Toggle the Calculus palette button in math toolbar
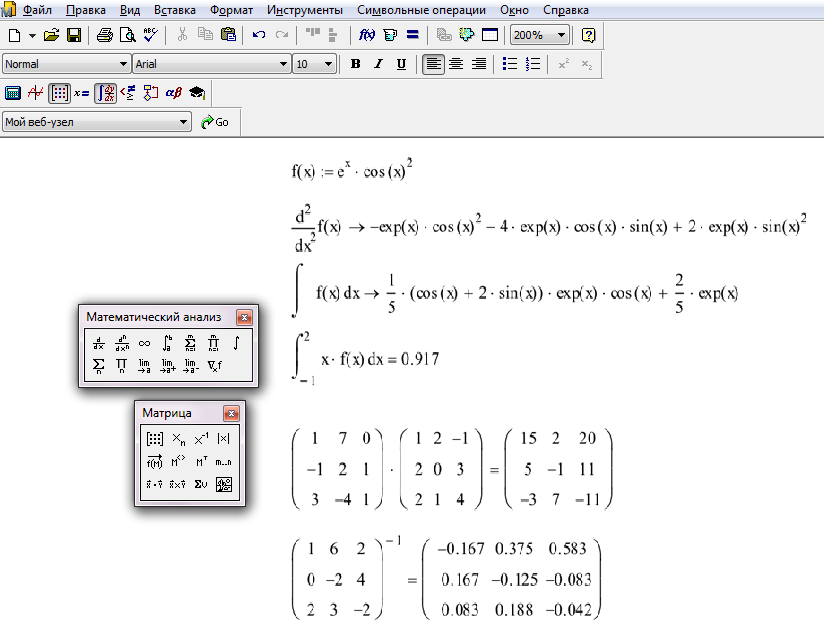The width and height of the screenshot is (824, 633). coord(106,94)
